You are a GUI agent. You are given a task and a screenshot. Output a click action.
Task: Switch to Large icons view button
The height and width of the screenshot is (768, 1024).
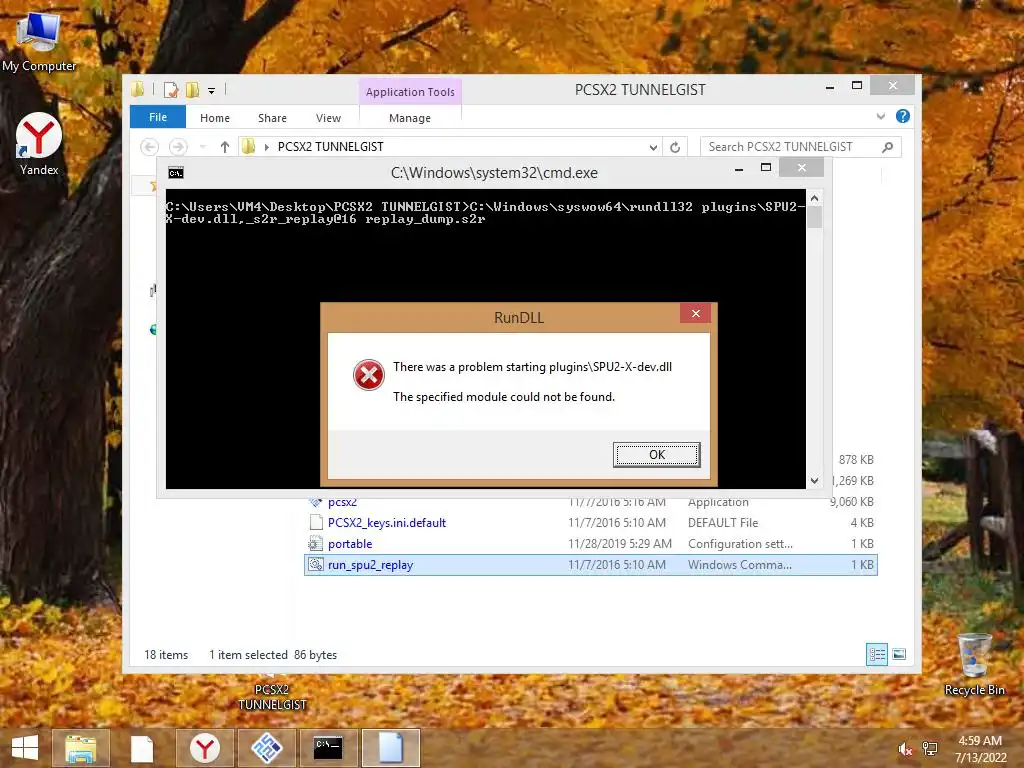899,654
